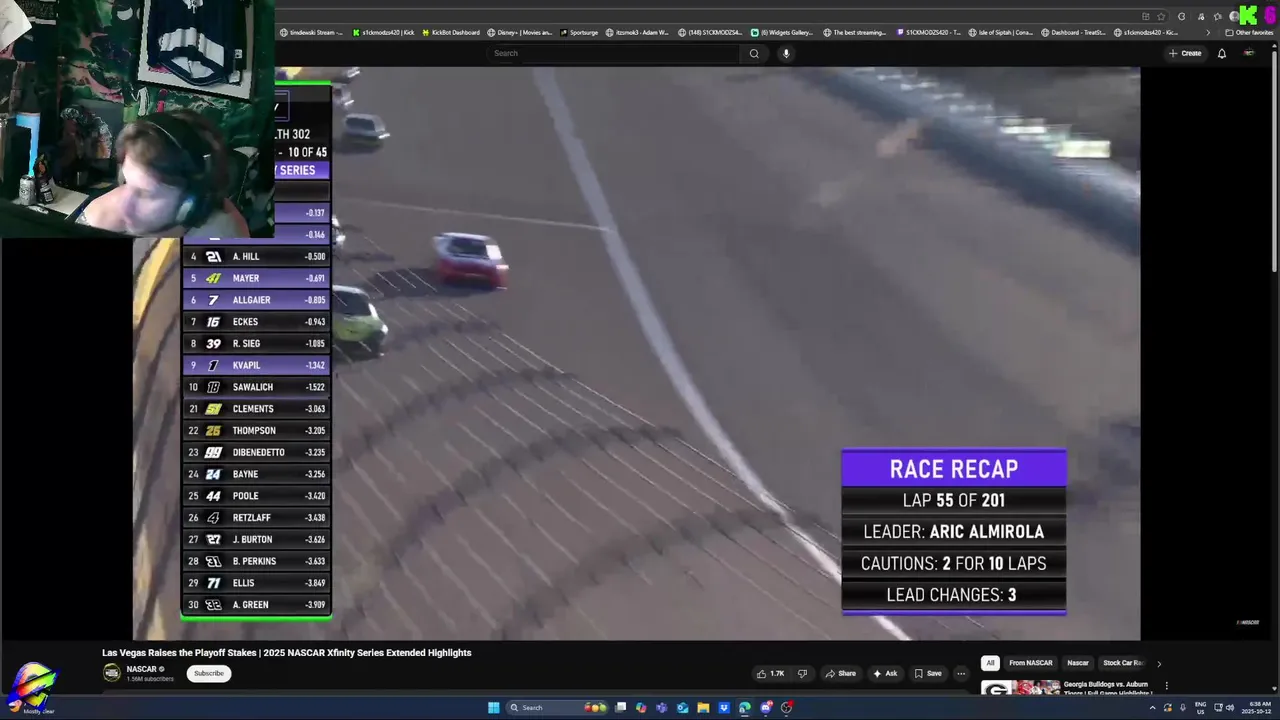
Task: Open S1CKMODZS420 - T bookmark
Action: [929, 32]
